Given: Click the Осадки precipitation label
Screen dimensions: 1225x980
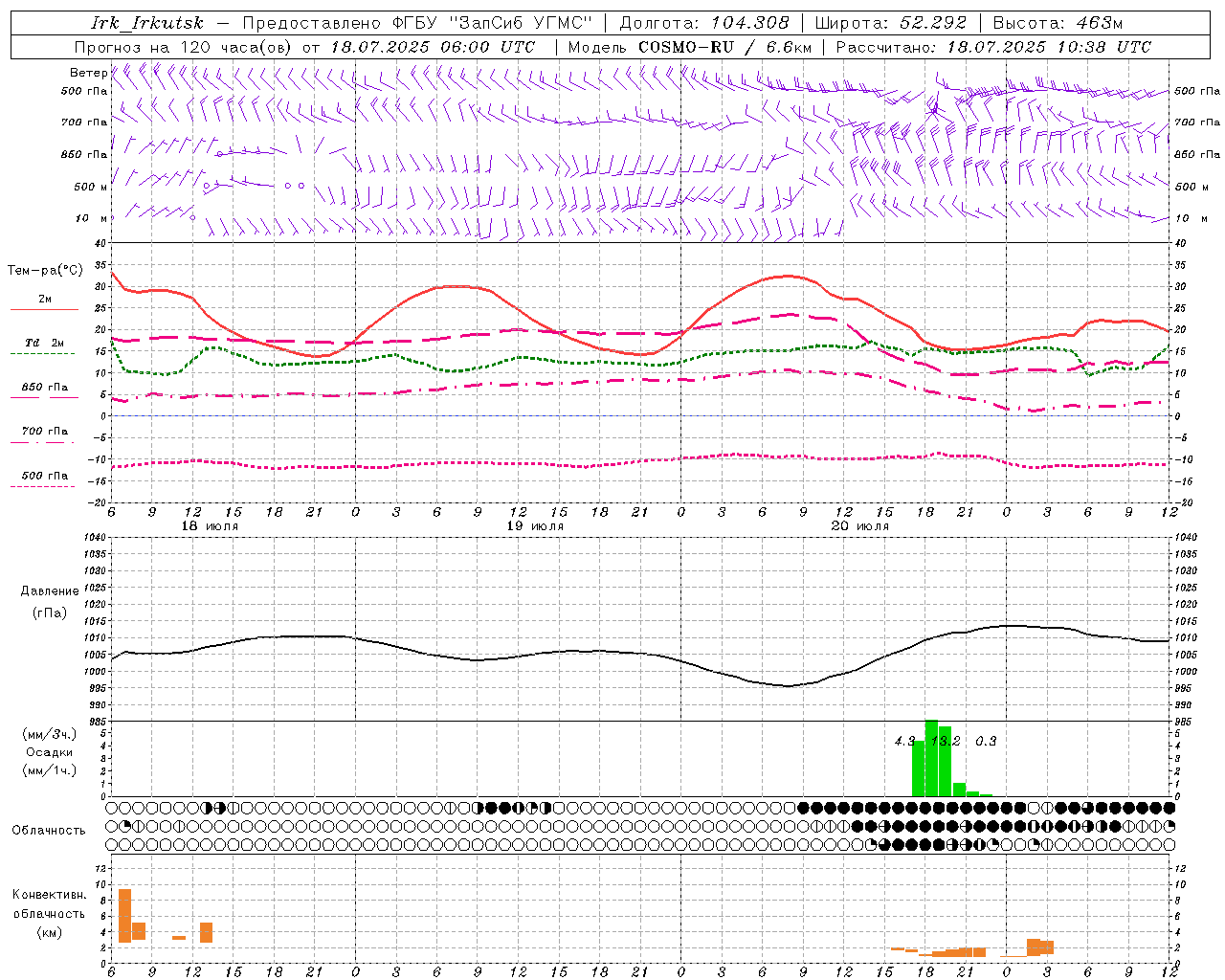Looking at the screenshot, I should pos(50,752).
